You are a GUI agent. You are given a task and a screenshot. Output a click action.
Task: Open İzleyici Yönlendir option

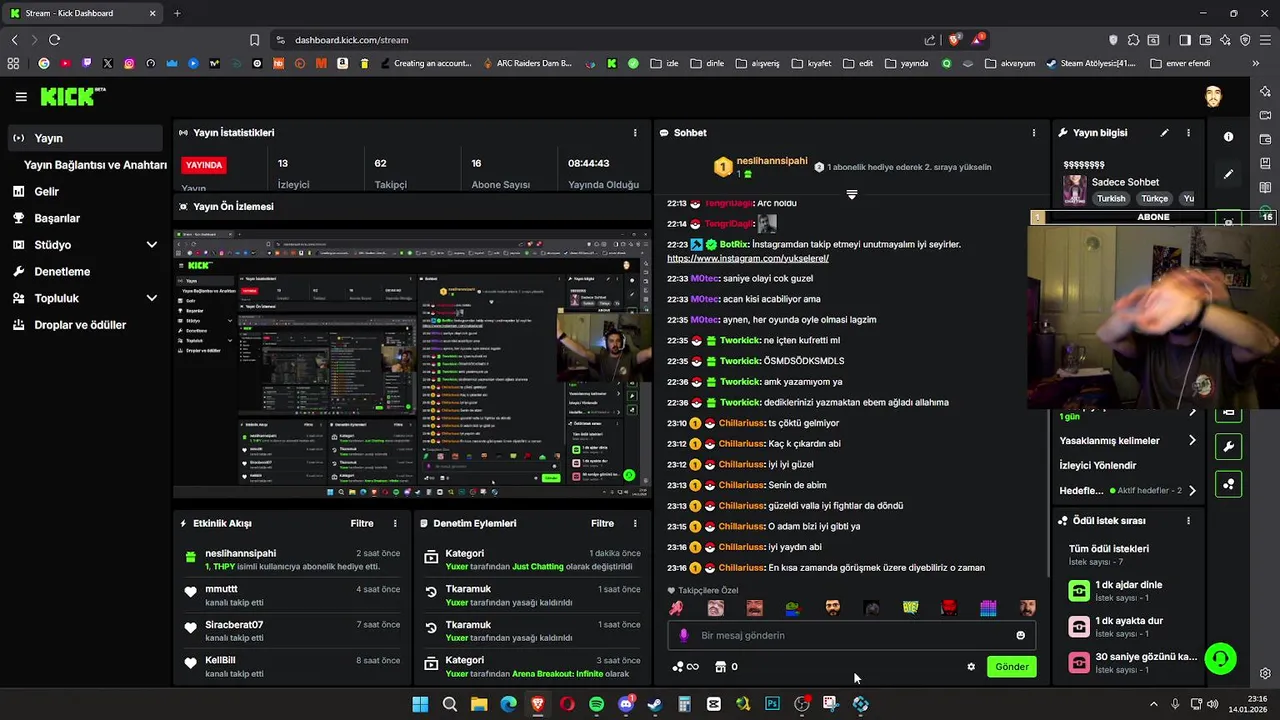1098,465
